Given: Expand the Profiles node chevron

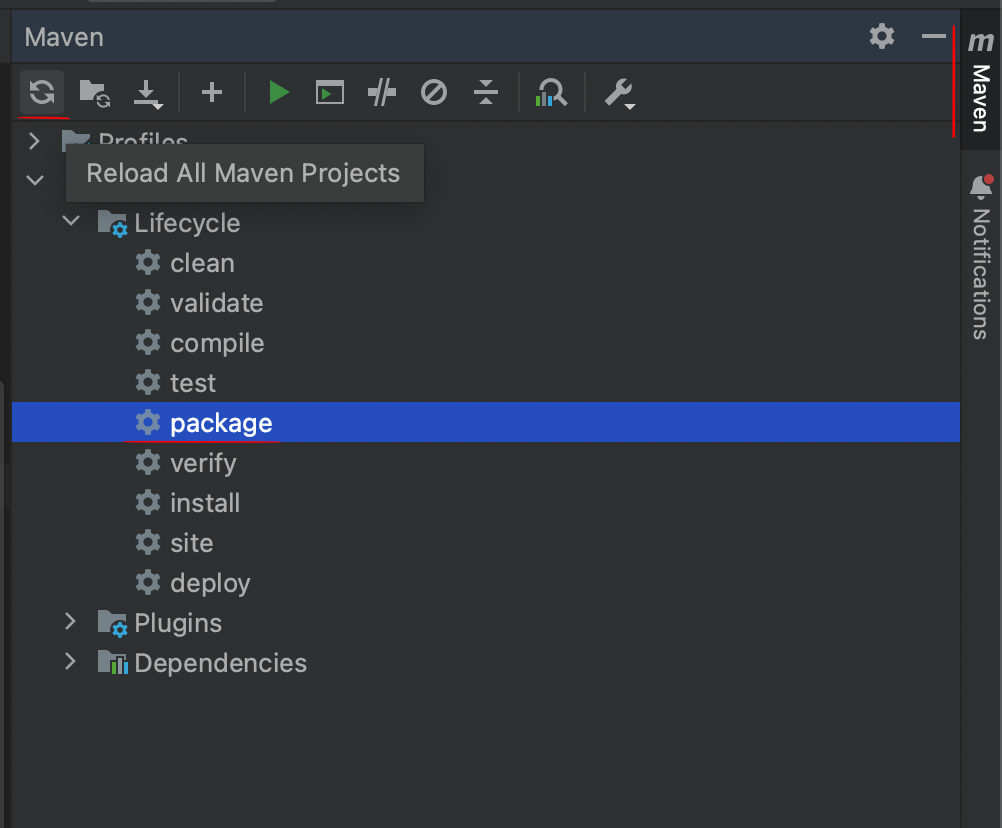Looking at the screenshot, I should [35, 141].
